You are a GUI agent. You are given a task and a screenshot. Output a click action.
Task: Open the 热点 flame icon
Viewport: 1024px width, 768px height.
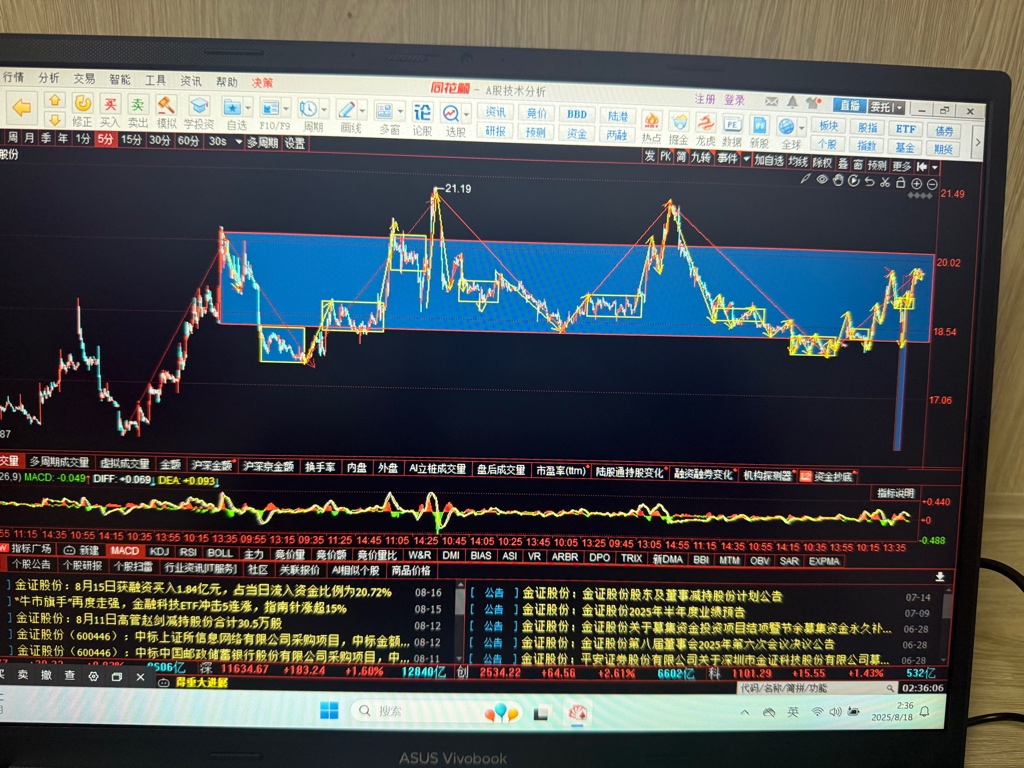[651, 121]
